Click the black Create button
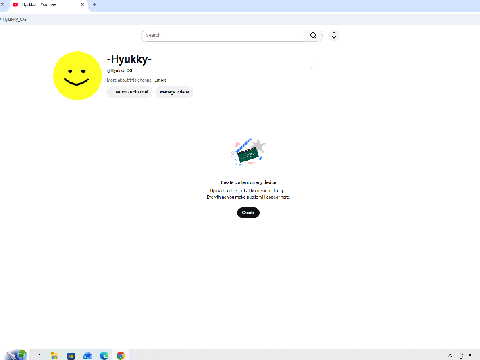 (248, 212)
